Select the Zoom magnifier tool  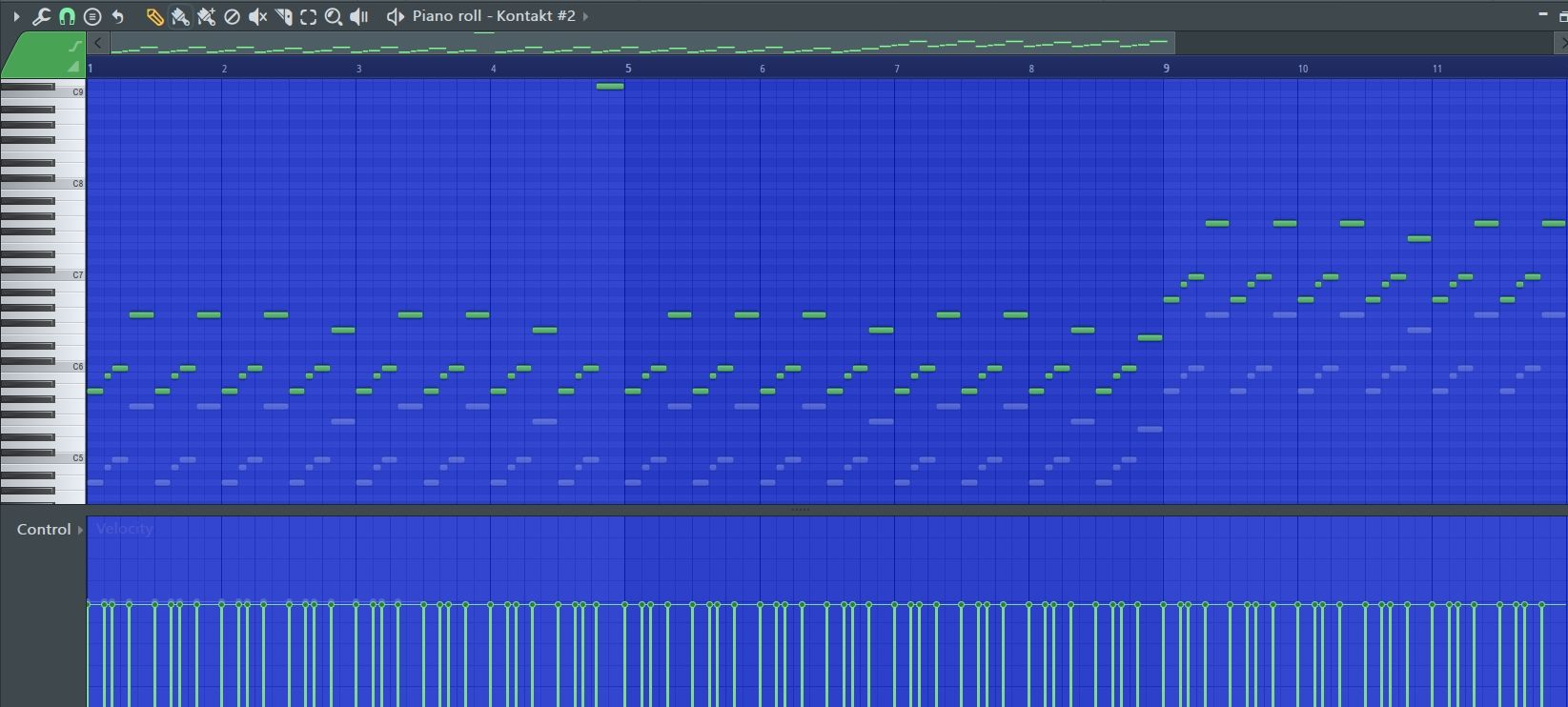[x=334, y=16]
